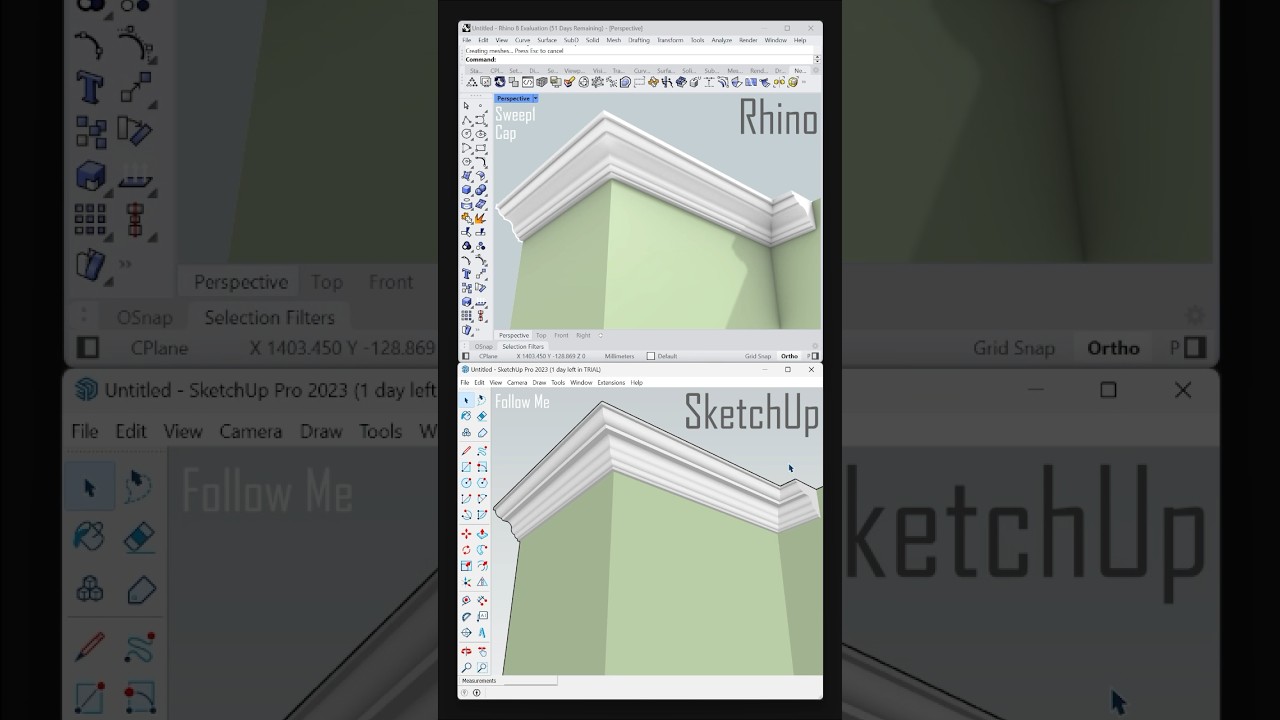Select the Rectangular Array tool in Rhino

(x=466, y=315)
